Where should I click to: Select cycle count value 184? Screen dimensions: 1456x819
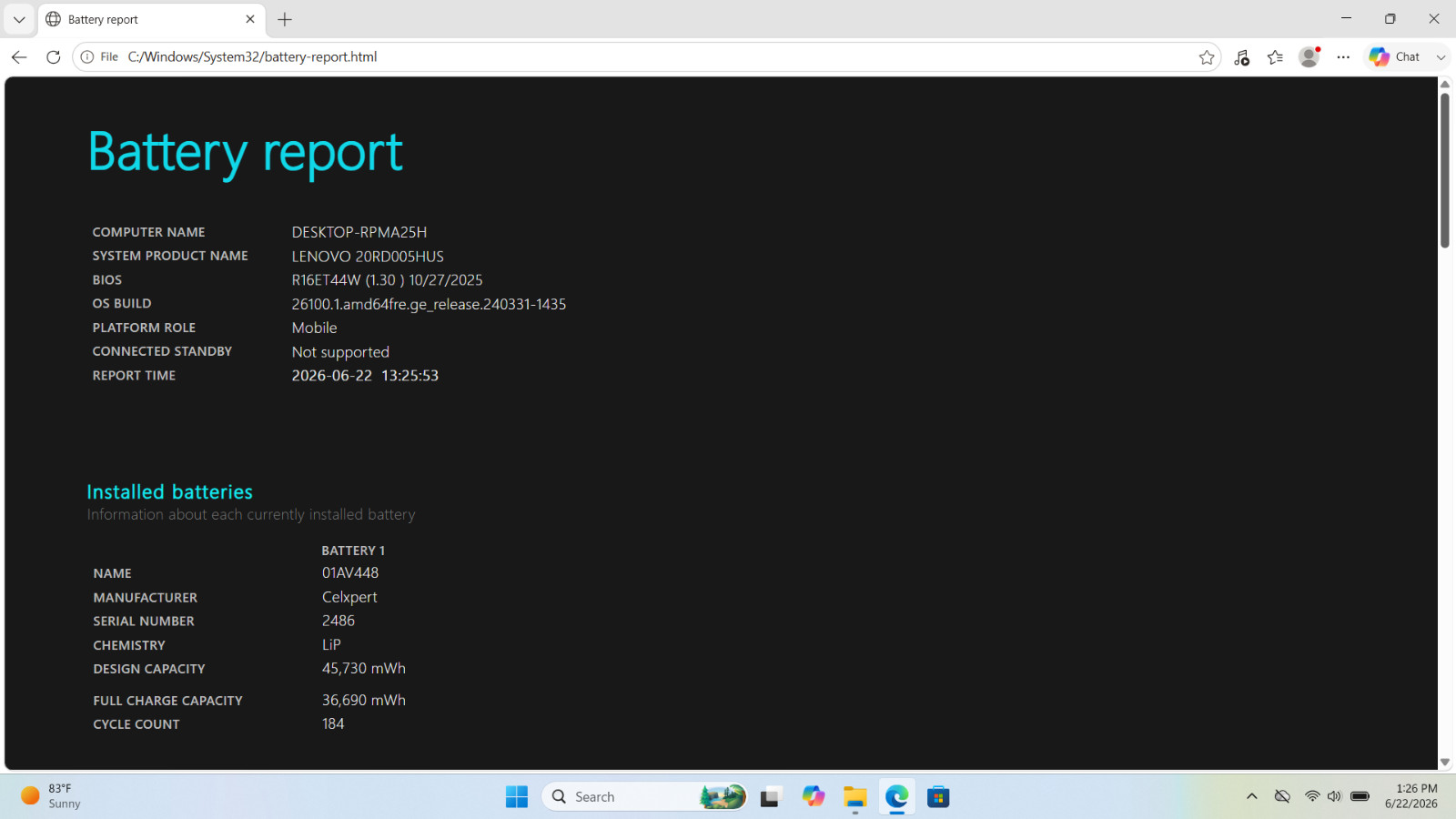tap(333, 723)
